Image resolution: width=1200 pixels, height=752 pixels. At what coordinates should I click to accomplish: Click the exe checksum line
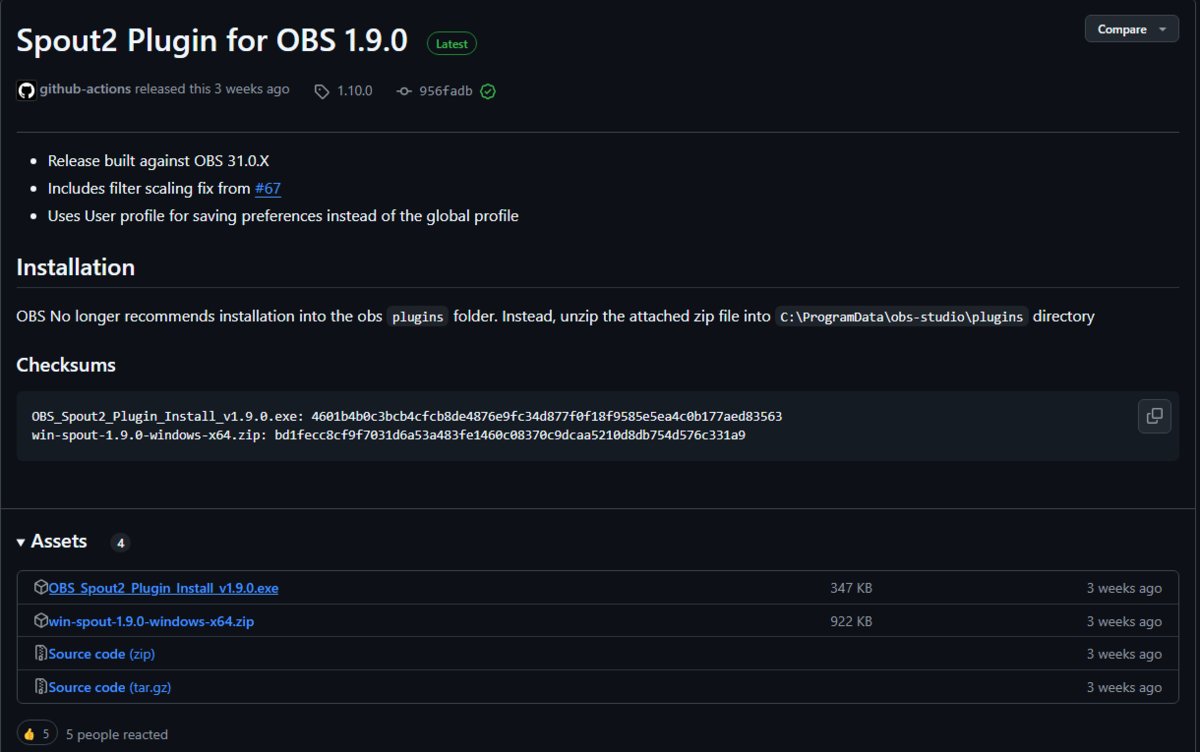pos(407,415)
